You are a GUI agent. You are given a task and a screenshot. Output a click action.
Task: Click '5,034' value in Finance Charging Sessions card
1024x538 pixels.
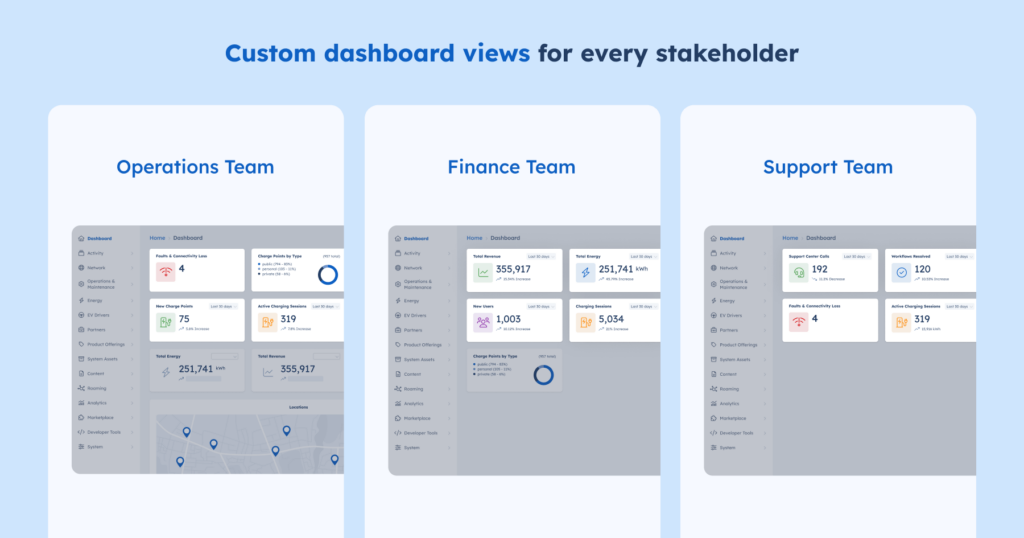[x=611, y=319]
